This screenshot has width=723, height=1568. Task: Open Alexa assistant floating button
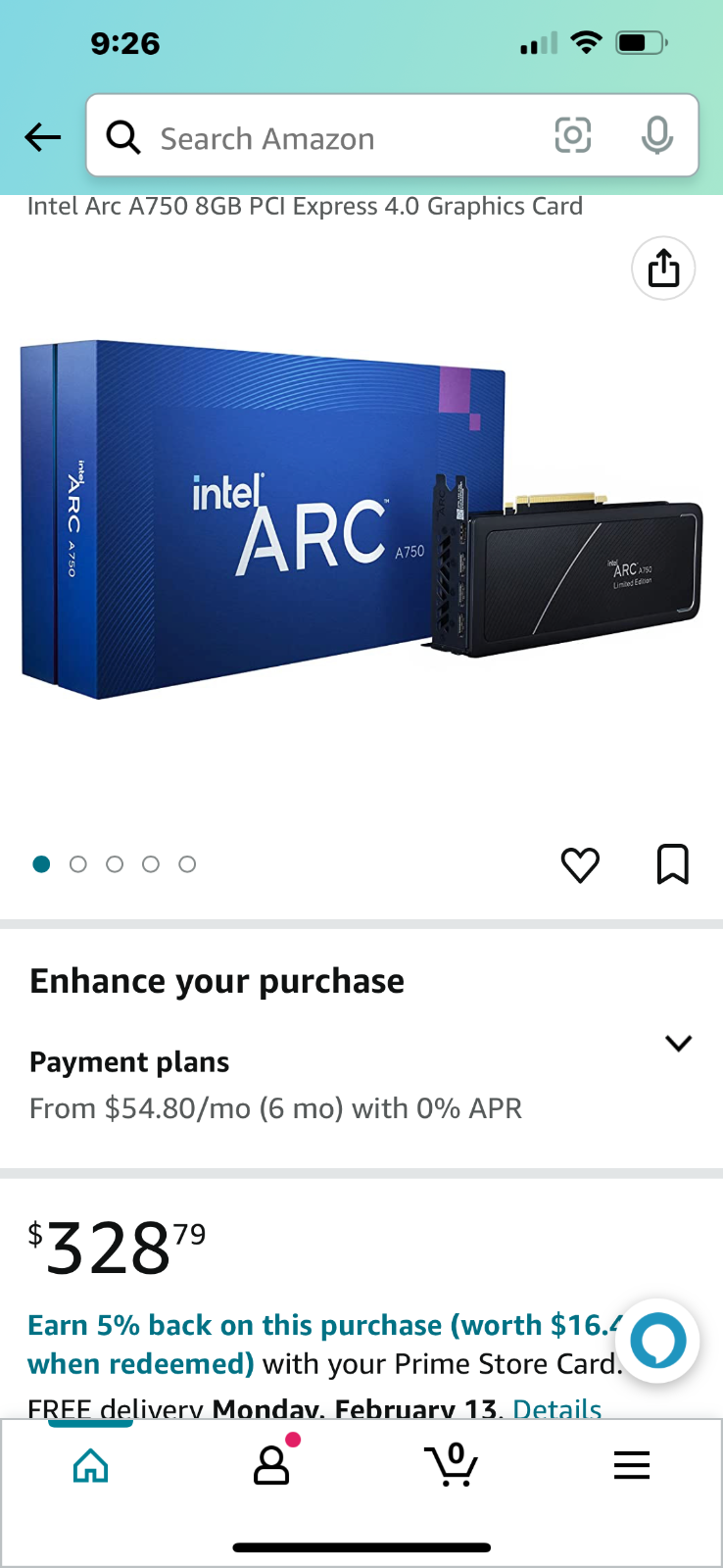point(658,1341)
